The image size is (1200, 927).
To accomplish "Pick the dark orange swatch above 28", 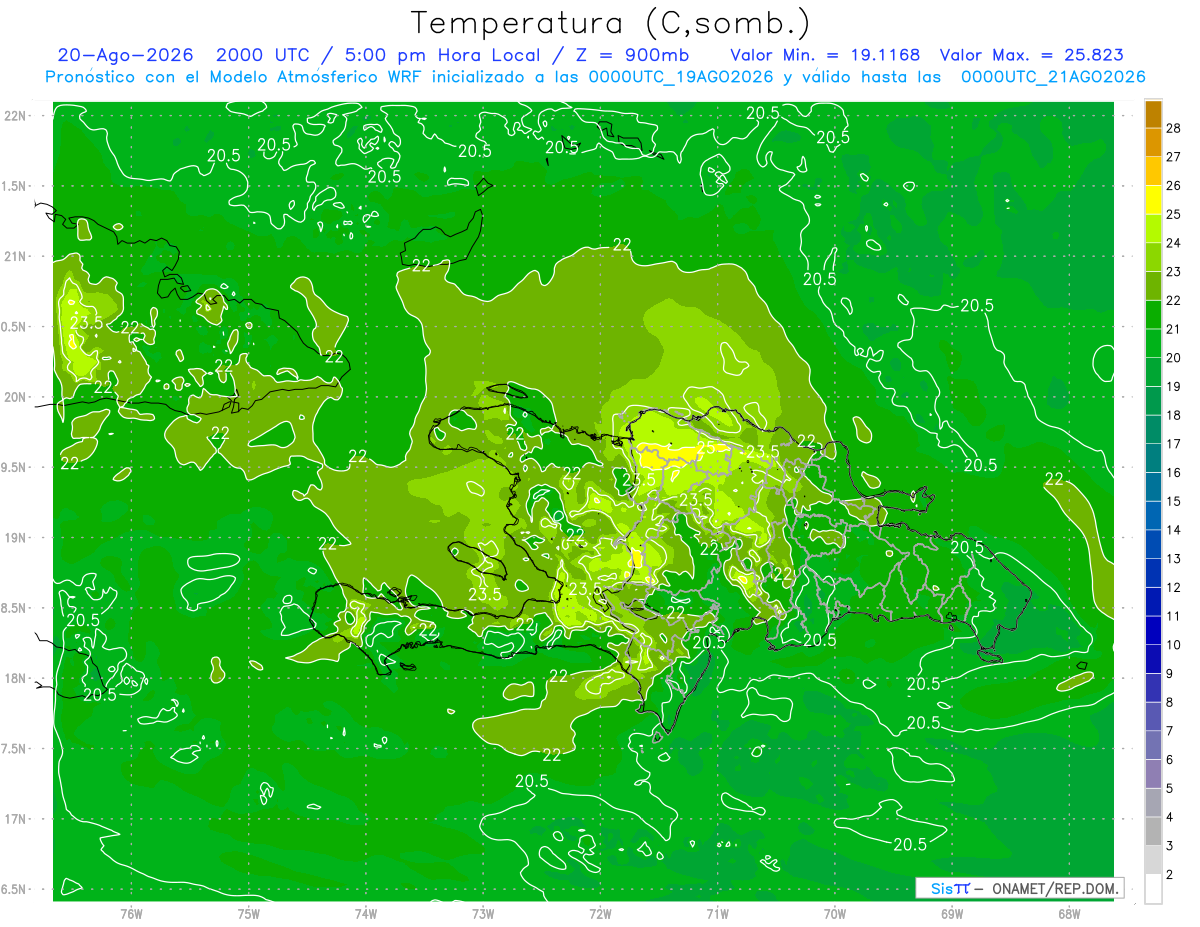I will pyautogui.click(x=1153, y=113).
